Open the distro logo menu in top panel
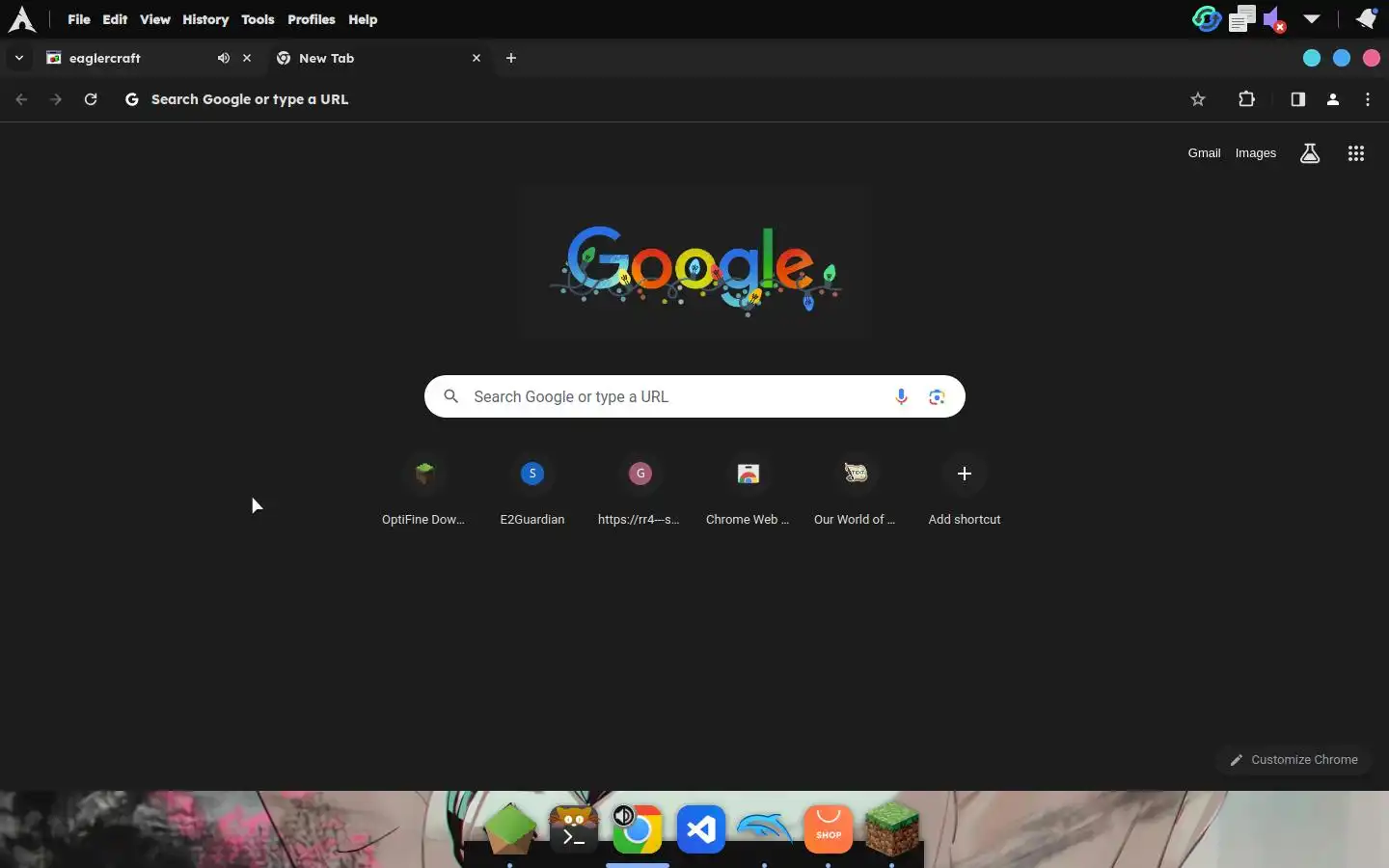This screenshot has width=1389, height=868. [x=21, y=19]
